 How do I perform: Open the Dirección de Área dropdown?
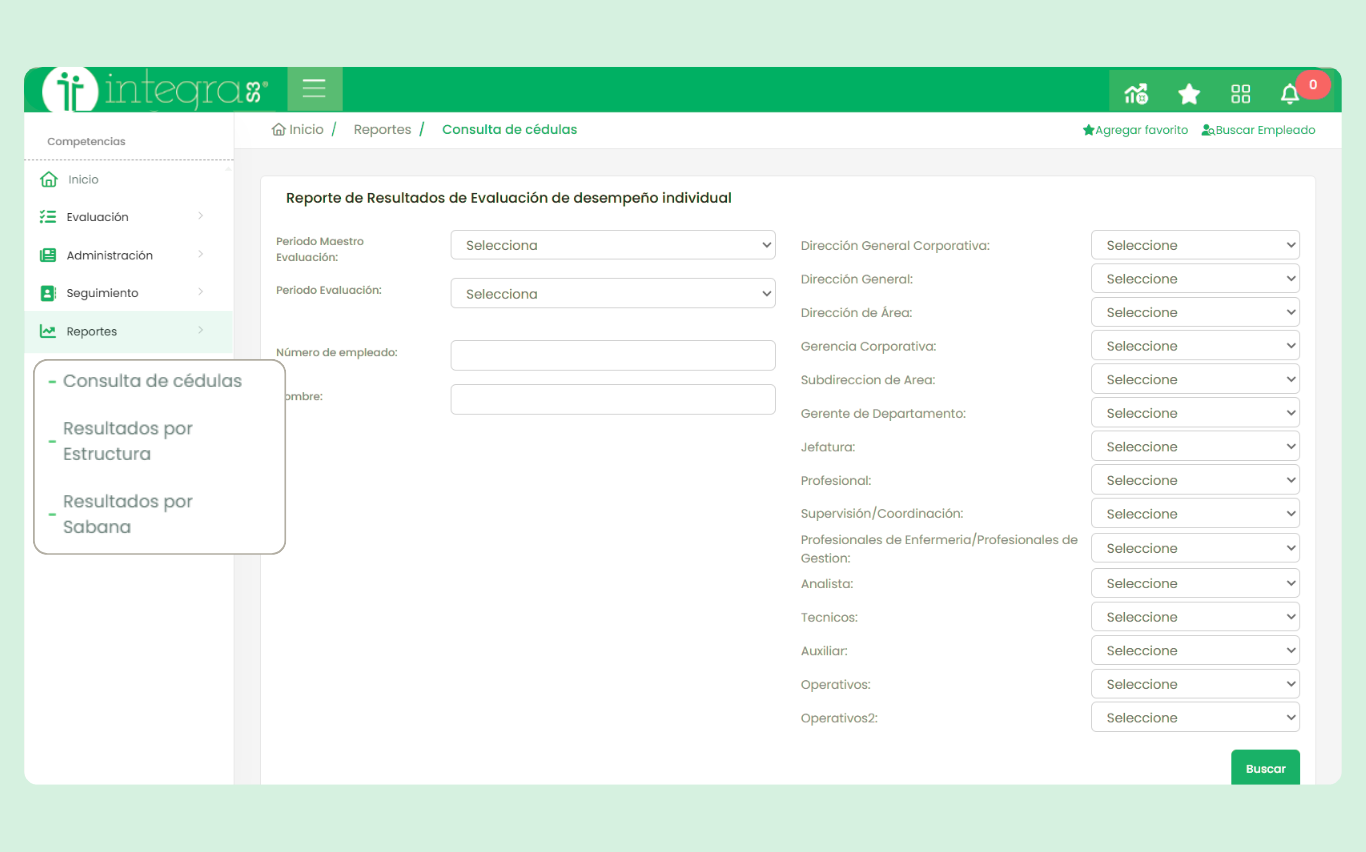tap(1195, 312)
